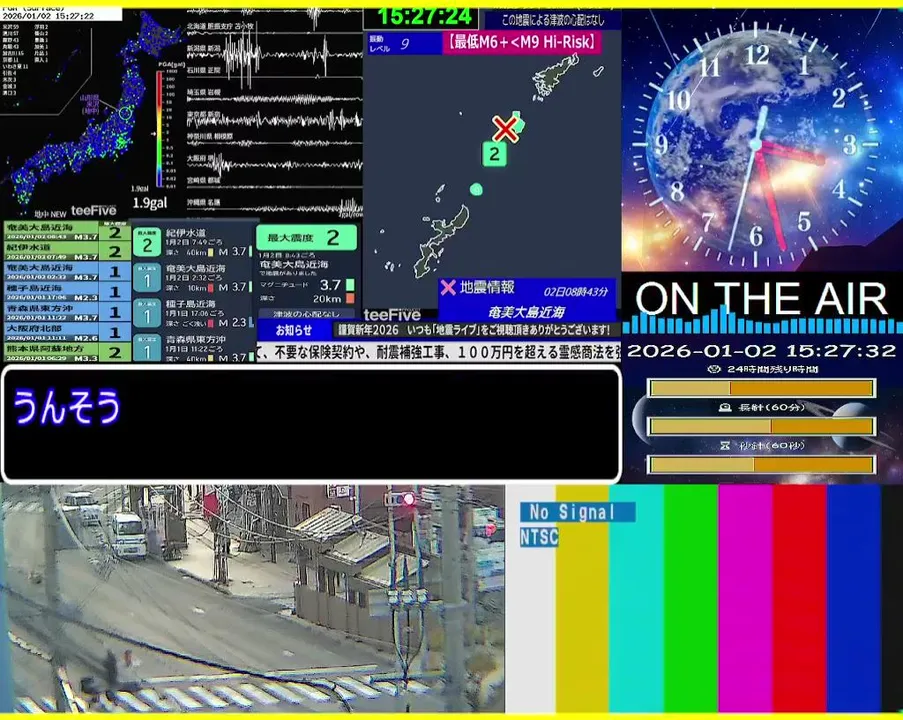Click the NTSC label
The image size is (903, 720).
pos(539,537)
